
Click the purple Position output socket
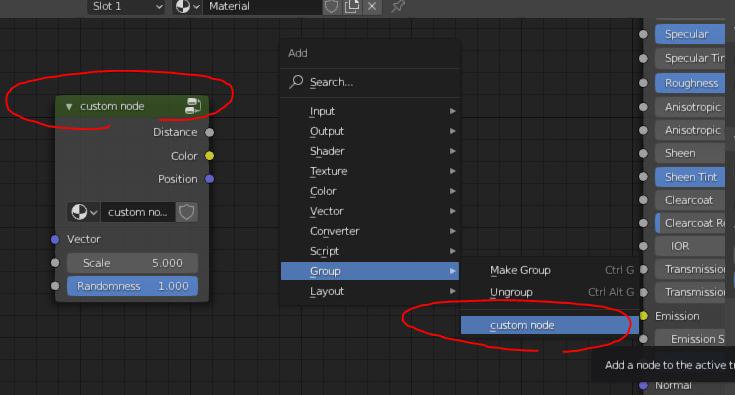[x=210, y=179]
